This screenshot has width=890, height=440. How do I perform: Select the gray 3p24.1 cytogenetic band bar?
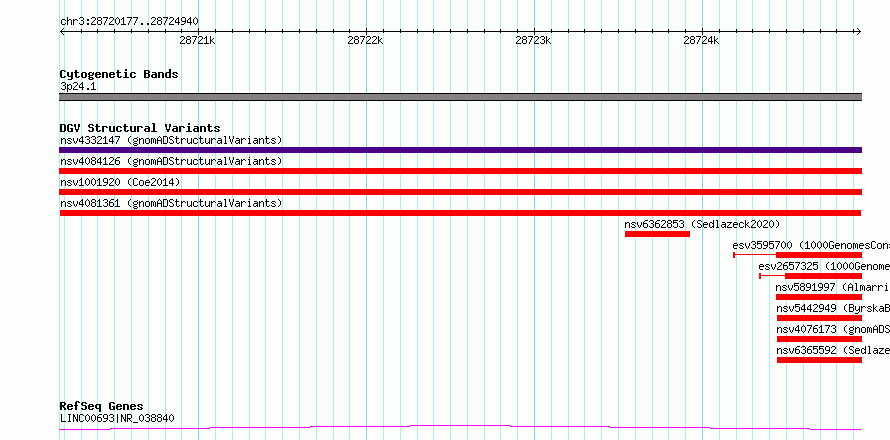pos(460,97)
